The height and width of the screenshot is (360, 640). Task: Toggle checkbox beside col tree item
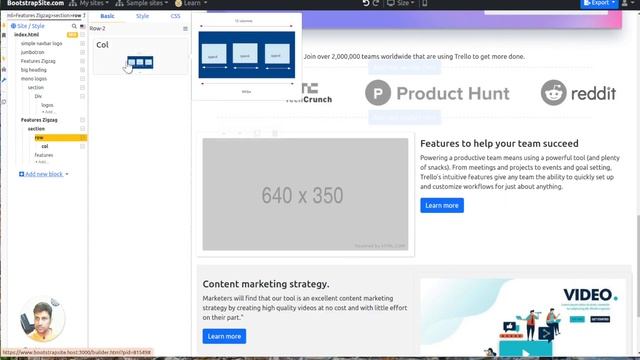click(x=82, y=146)
